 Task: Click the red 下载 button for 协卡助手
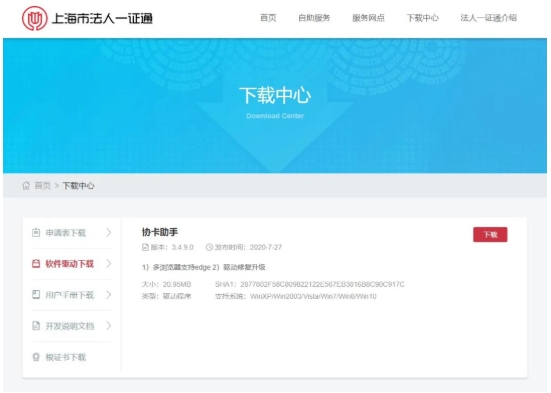coord(490,234)
